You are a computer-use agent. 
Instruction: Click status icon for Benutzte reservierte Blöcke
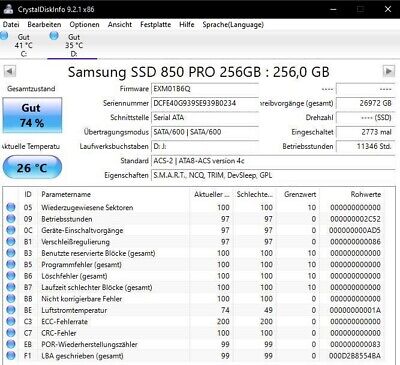[x=11, y=253]
